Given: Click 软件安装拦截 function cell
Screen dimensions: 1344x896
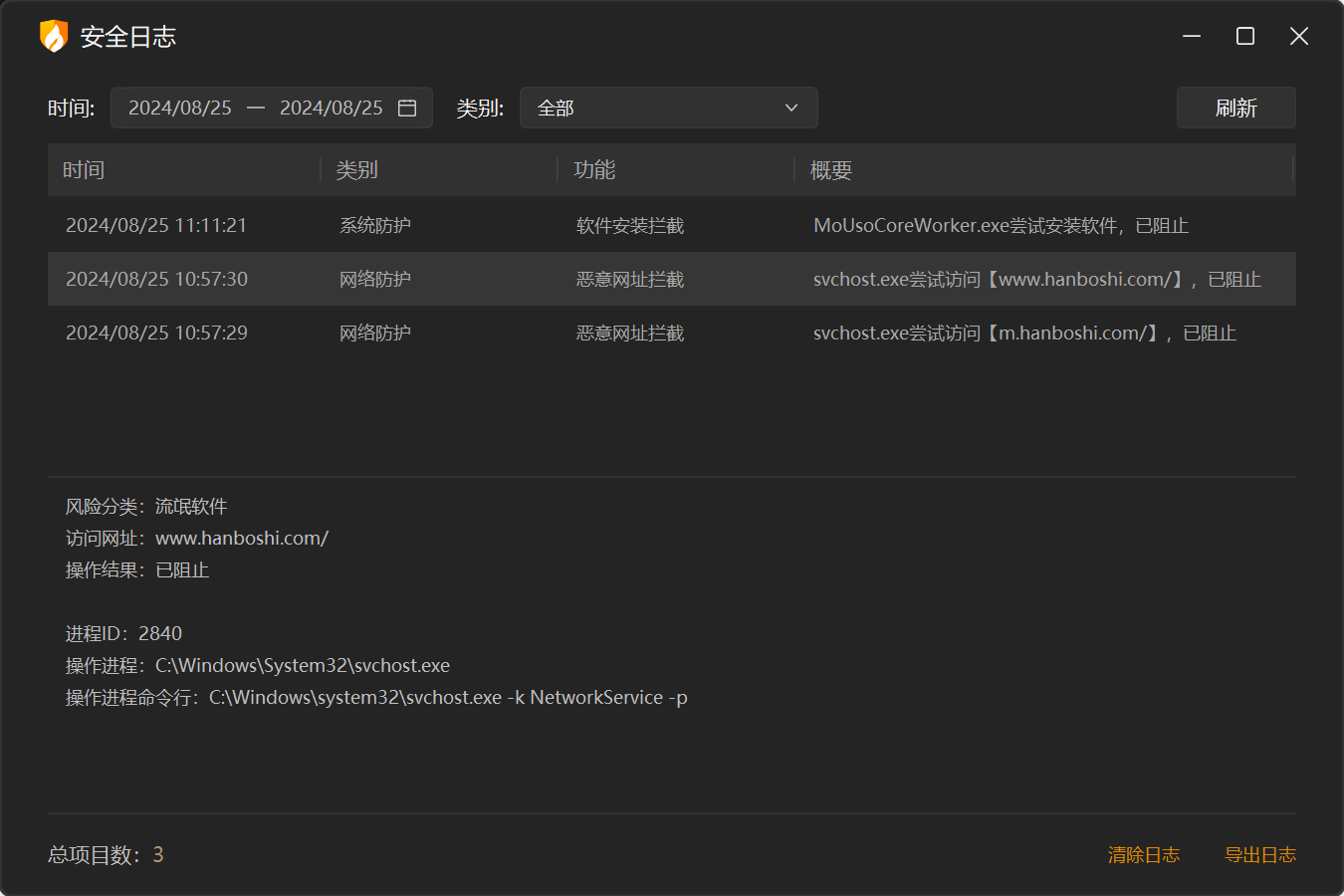Looking at the screenshot, I should point(630,225).
